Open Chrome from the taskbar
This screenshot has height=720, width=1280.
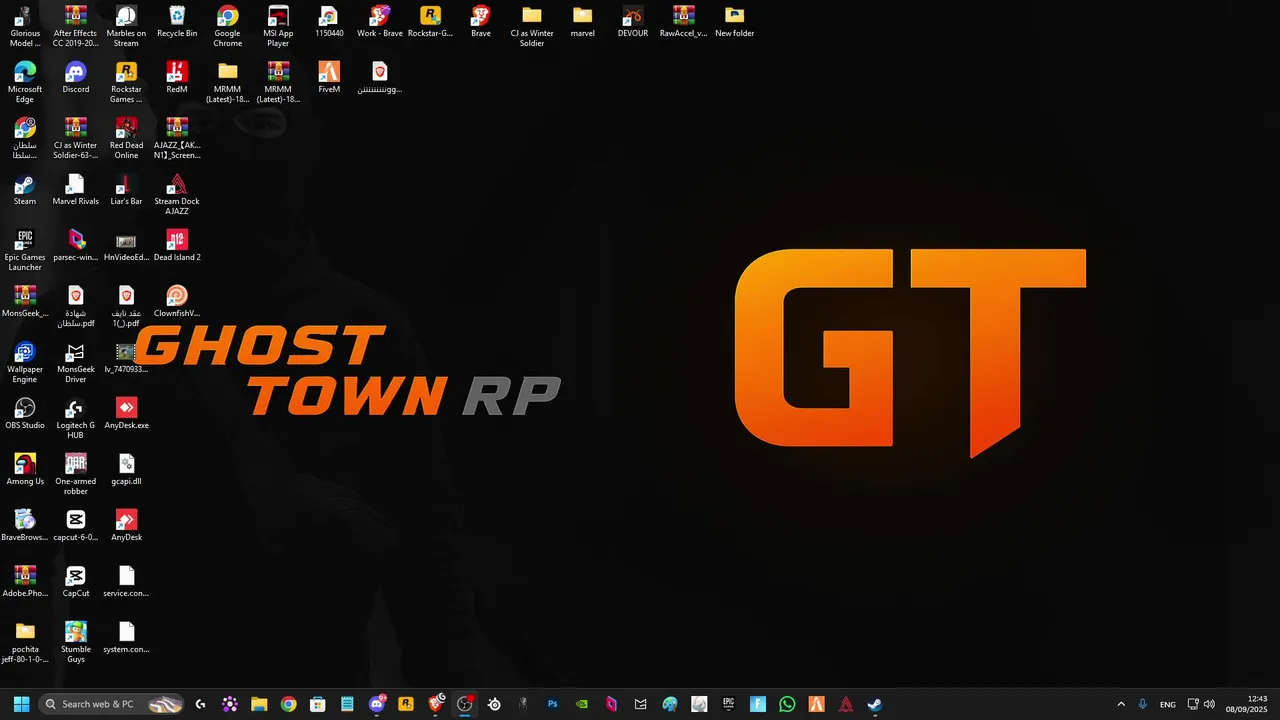(x=288, y=704)
